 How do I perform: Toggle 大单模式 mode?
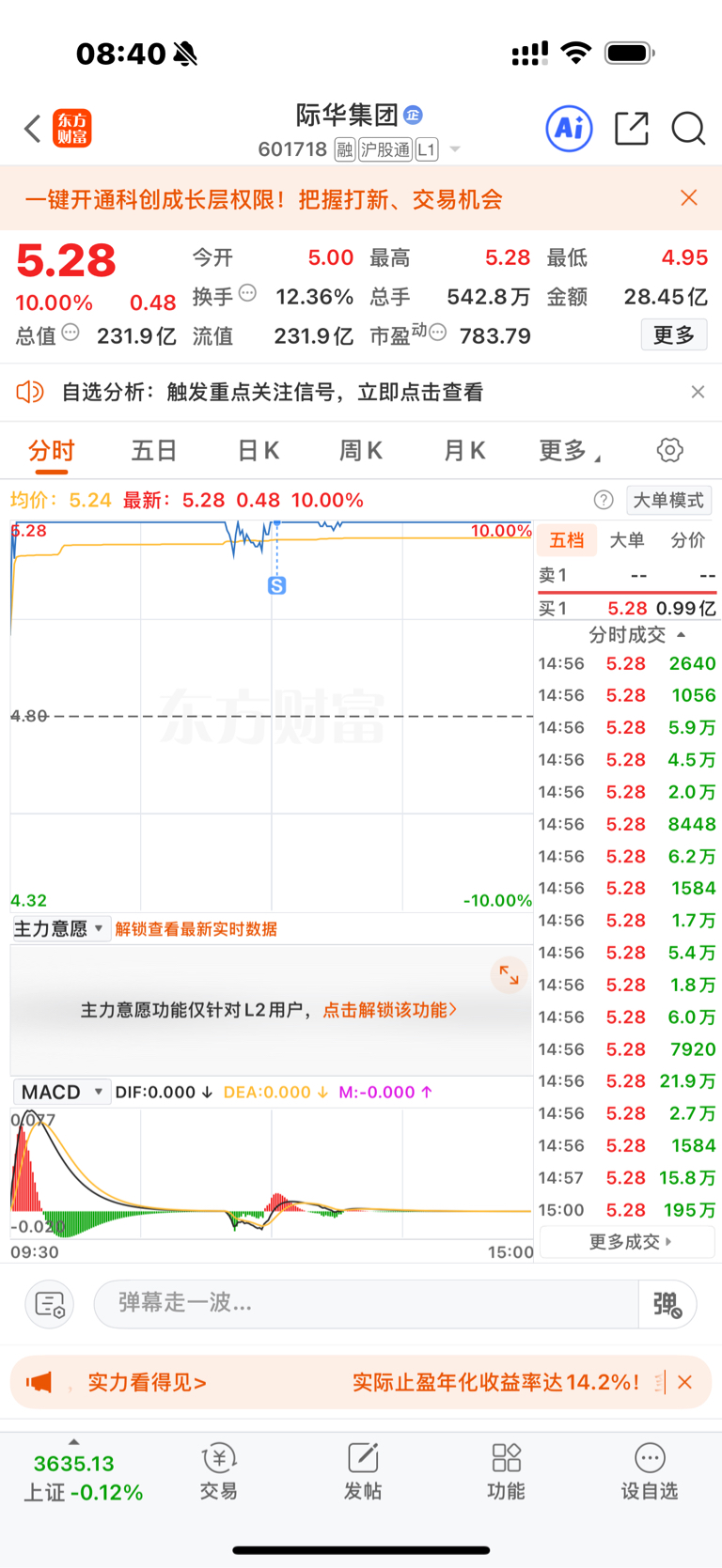tap(668, 500)
